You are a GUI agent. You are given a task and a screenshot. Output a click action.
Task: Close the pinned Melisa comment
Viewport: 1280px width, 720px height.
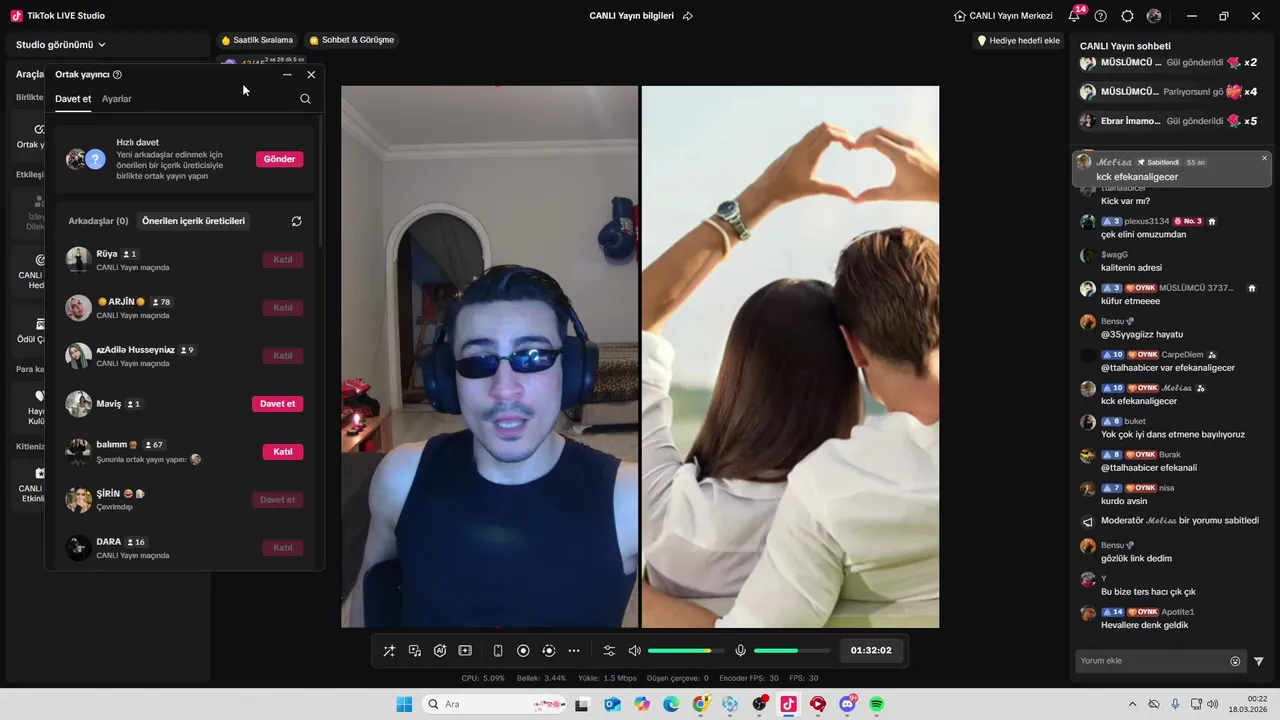coord(1264,158)
